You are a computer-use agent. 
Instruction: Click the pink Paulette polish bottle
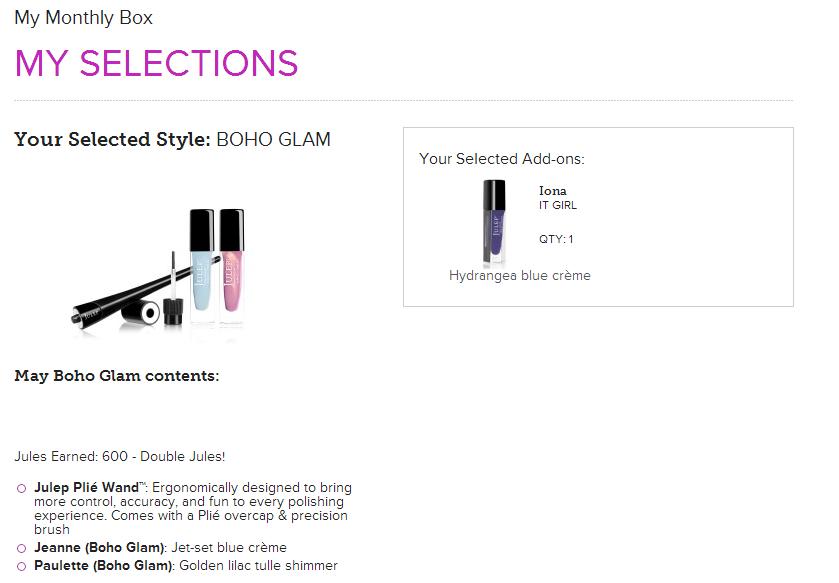[232, 265]
